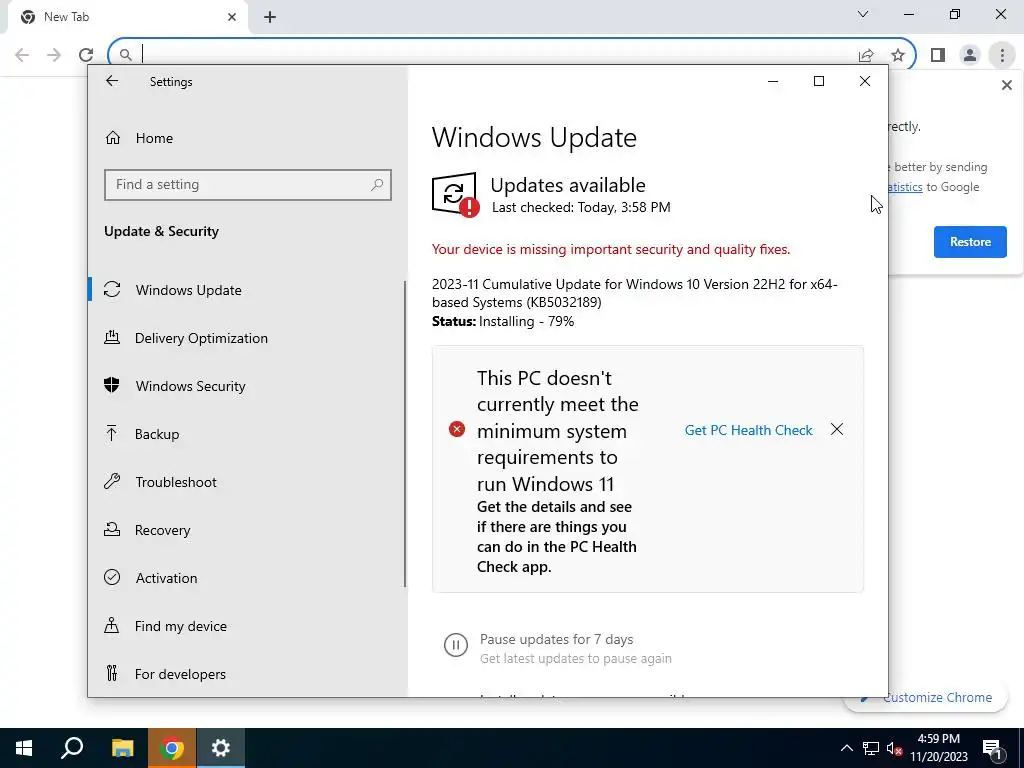The image size is (1024, 768).
Task: Click the For developers icon
Action: [x=112, y=673]
